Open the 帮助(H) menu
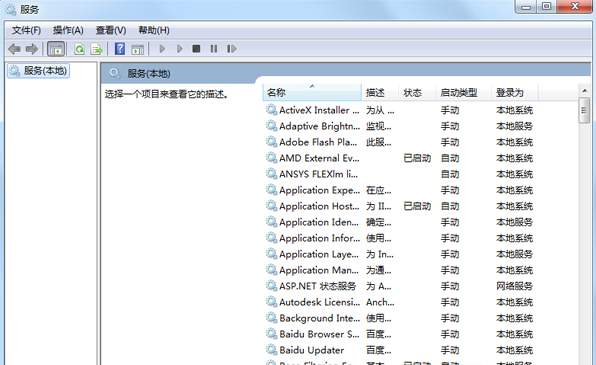Image resolution: width=596 pixels, height=365 pixels. pyautogui.click(x=154, y=30)
